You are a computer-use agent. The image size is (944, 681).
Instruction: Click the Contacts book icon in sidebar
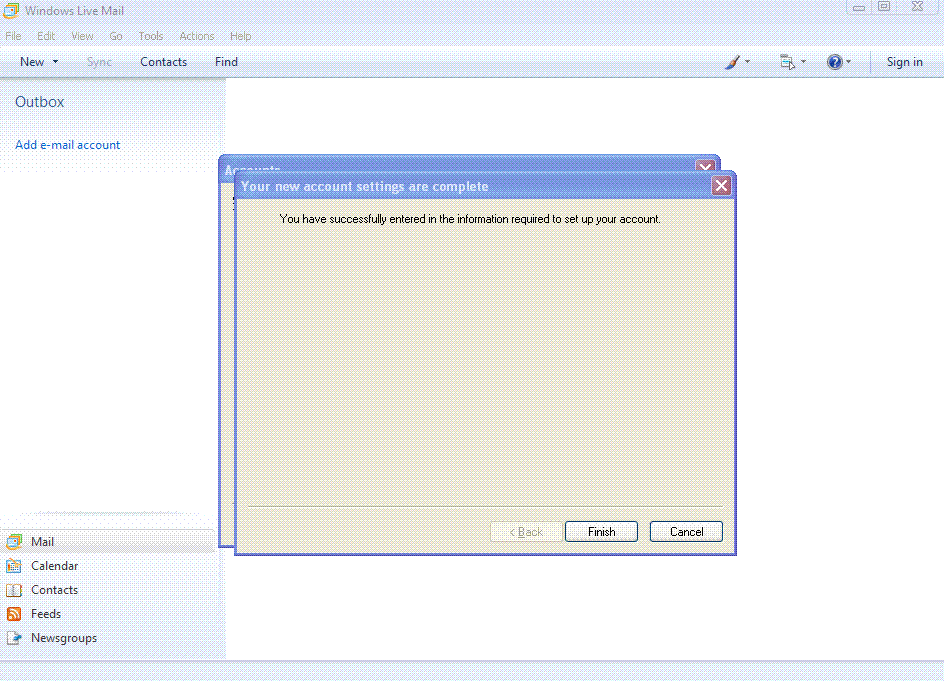pyautogui.click(x=14, y=590)
